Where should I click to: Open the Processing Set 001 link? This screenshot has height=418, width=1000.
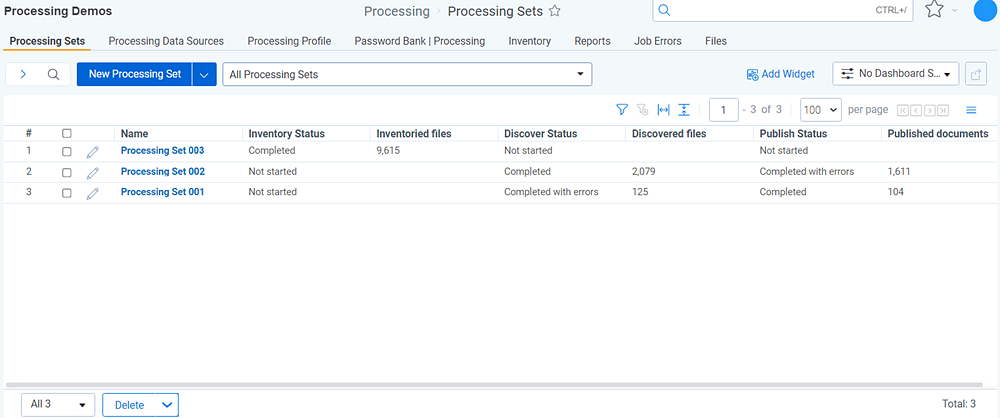[163, 191]
